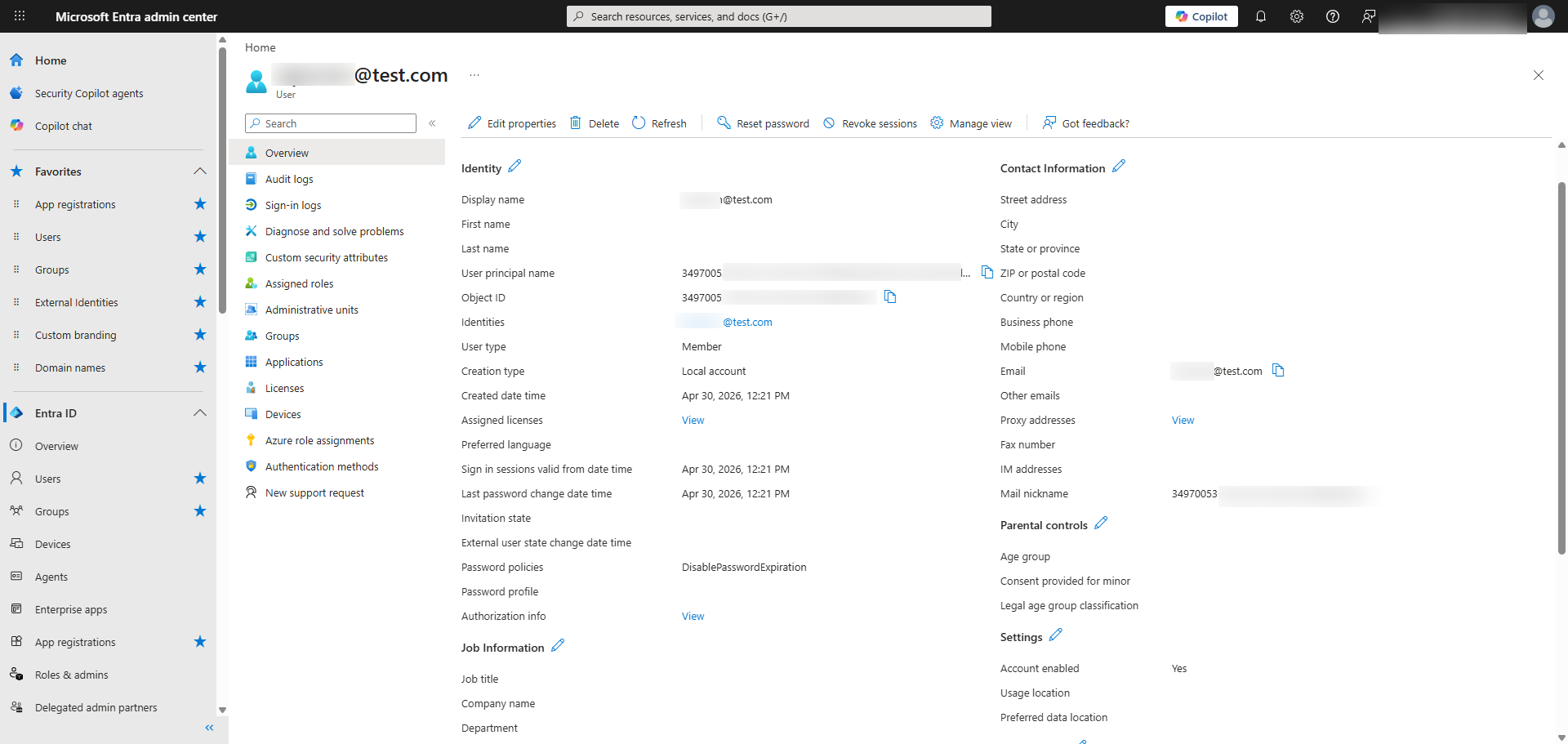Collapse the user menu pane chevron
The width and height of the screenshot is (1568, 744).
[x=432, y=123]
